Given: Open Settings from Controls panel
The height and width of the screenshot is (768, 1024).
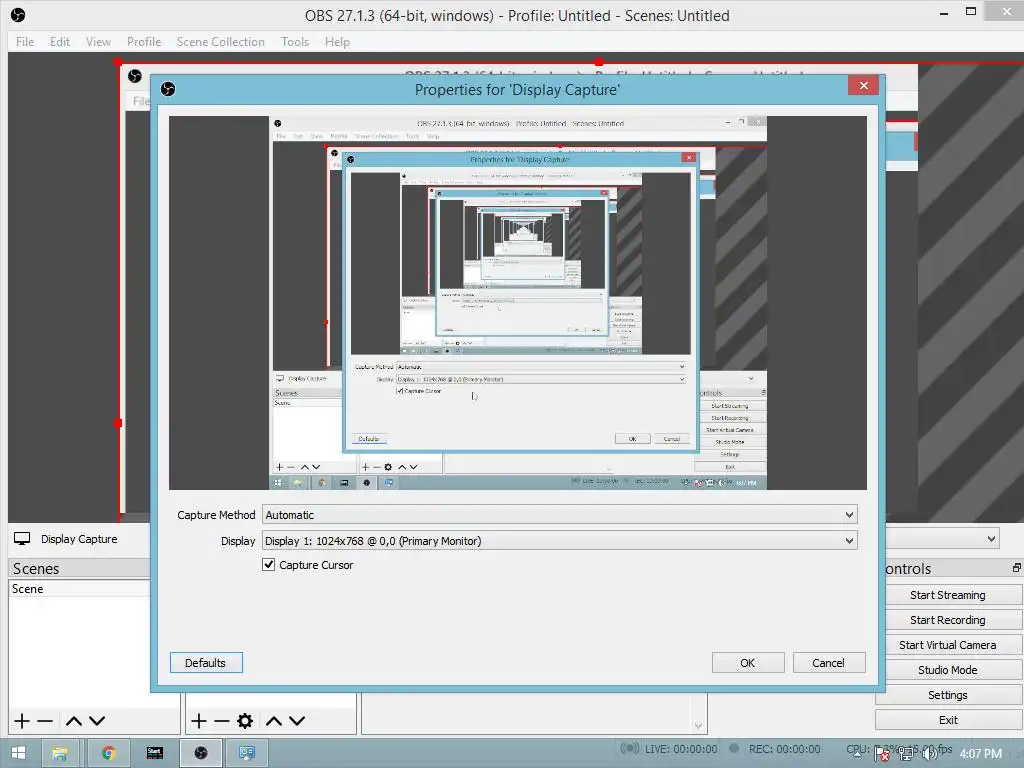Looking at the screenshot, I should [948, 695].
